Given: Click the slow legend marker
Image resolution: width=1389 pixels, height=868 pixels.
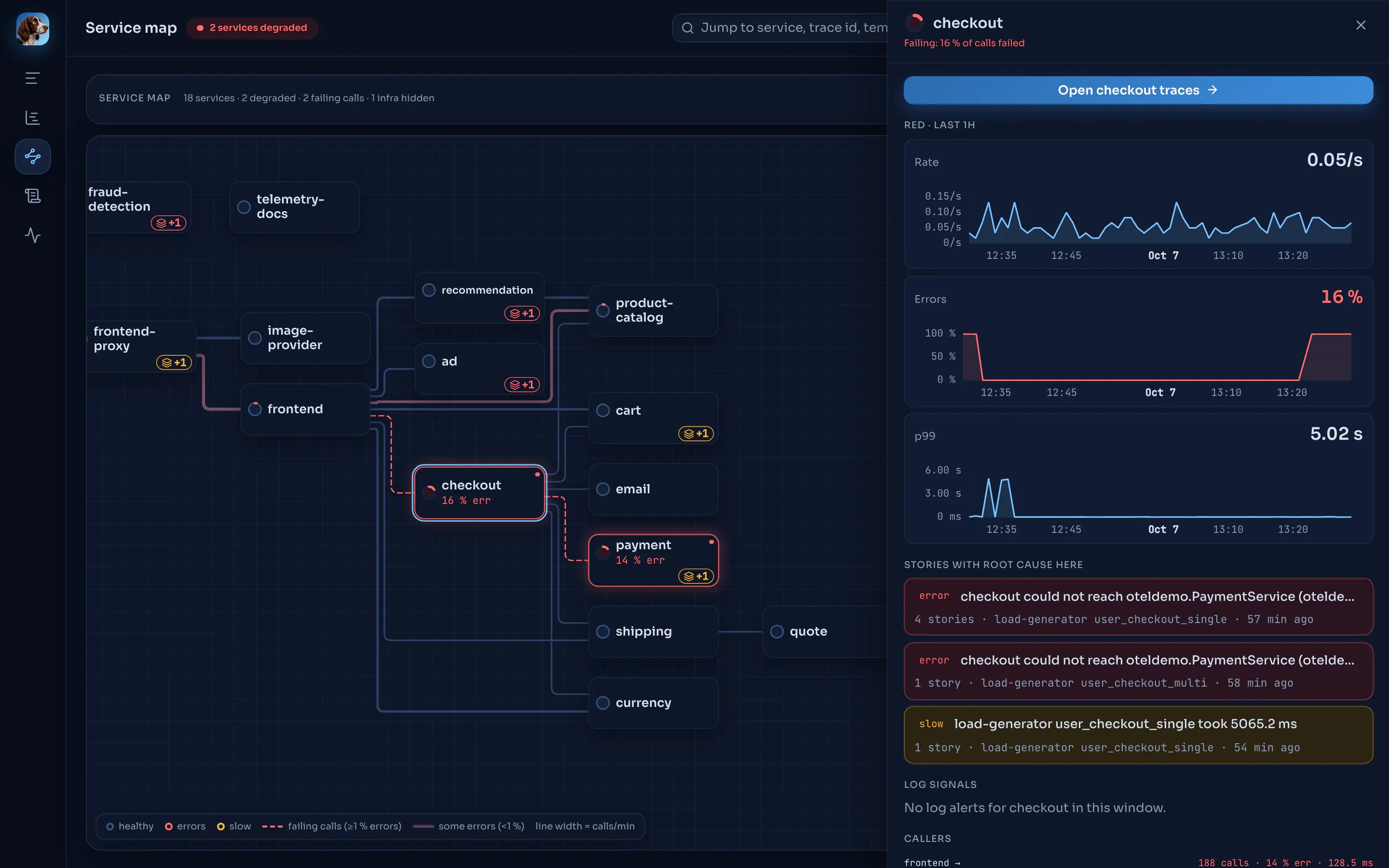Looking at the screenshot, I should click(220, 826).
